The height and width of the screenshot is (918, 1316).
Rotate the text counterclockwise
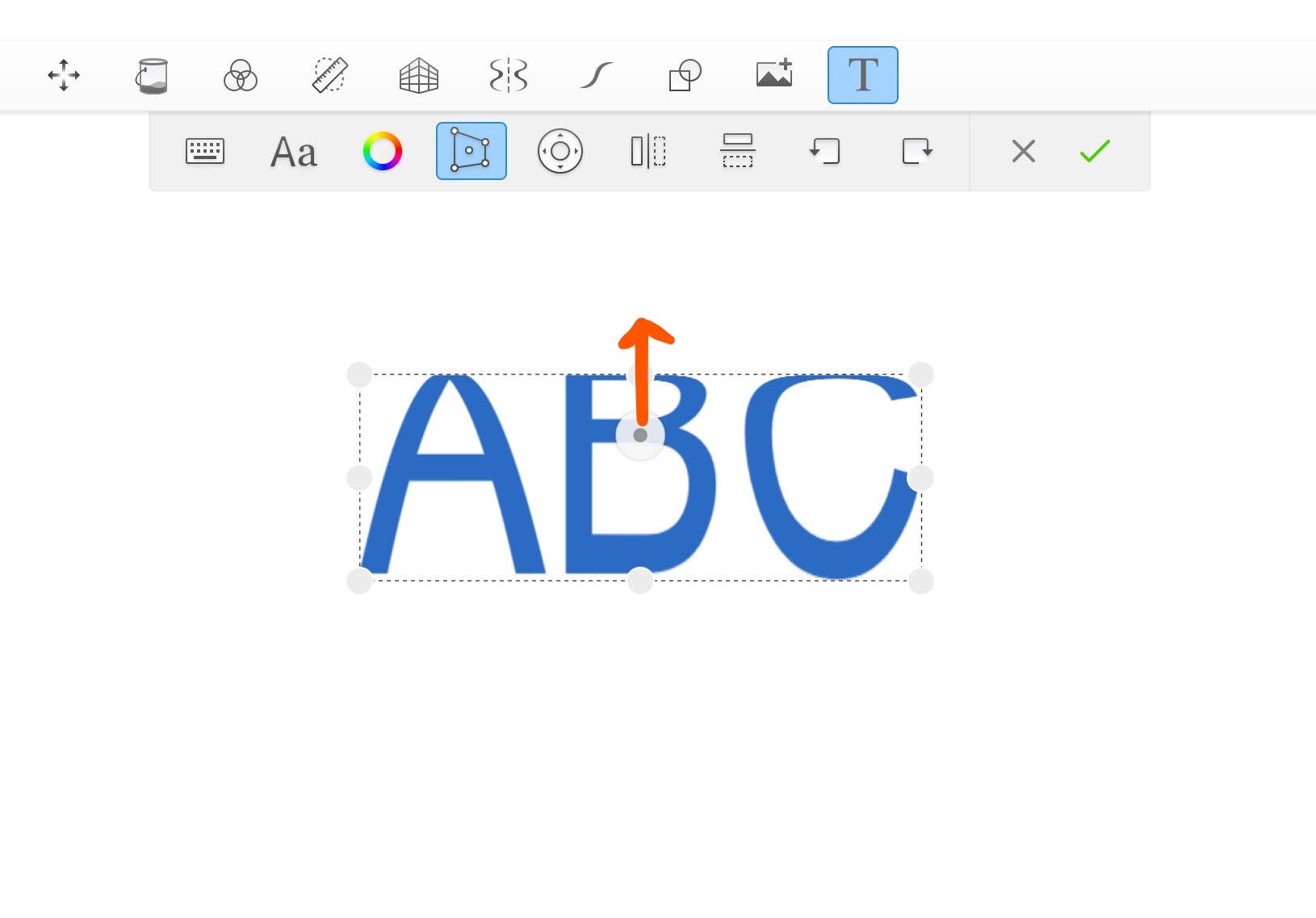826,151
